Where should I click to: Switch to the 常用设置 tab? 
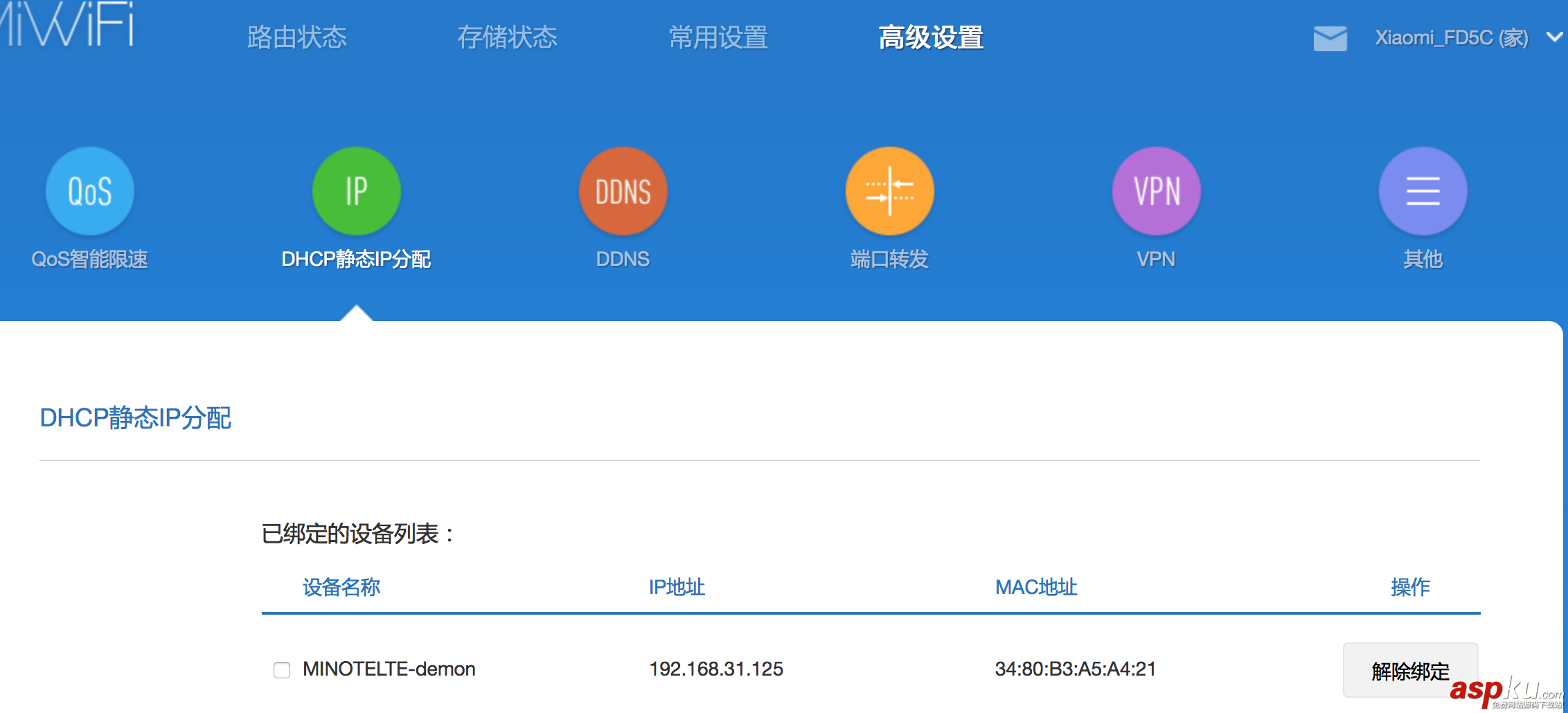click(719, 37)
